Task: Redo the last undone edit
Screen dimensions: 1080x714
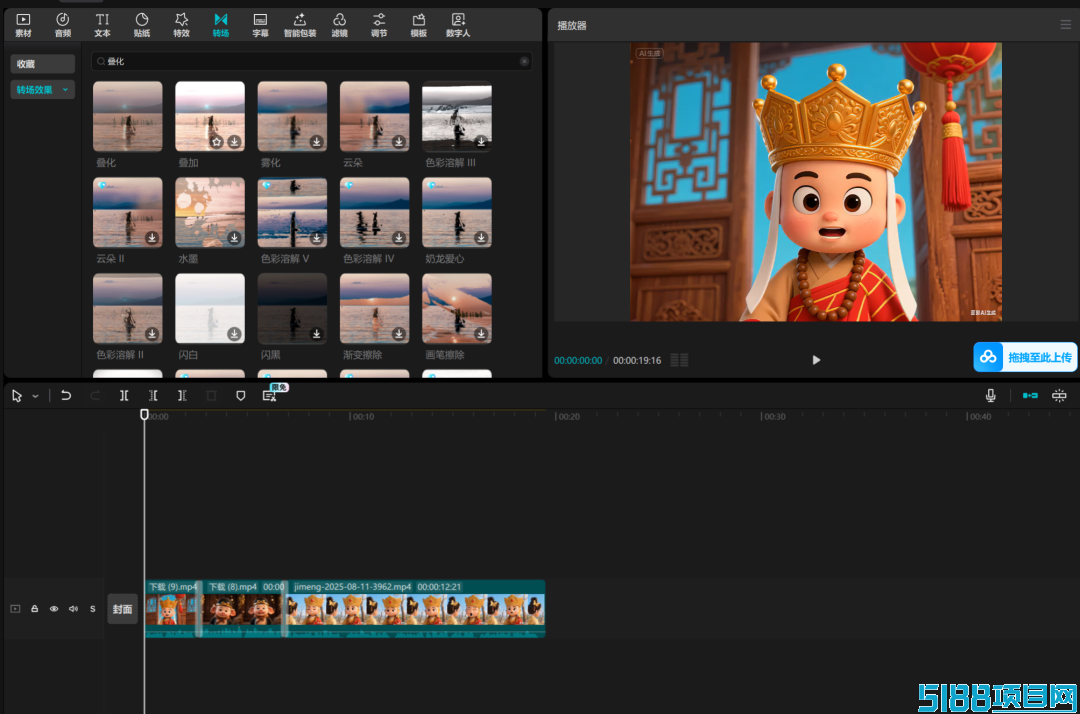Action: [x=95, y=395]
